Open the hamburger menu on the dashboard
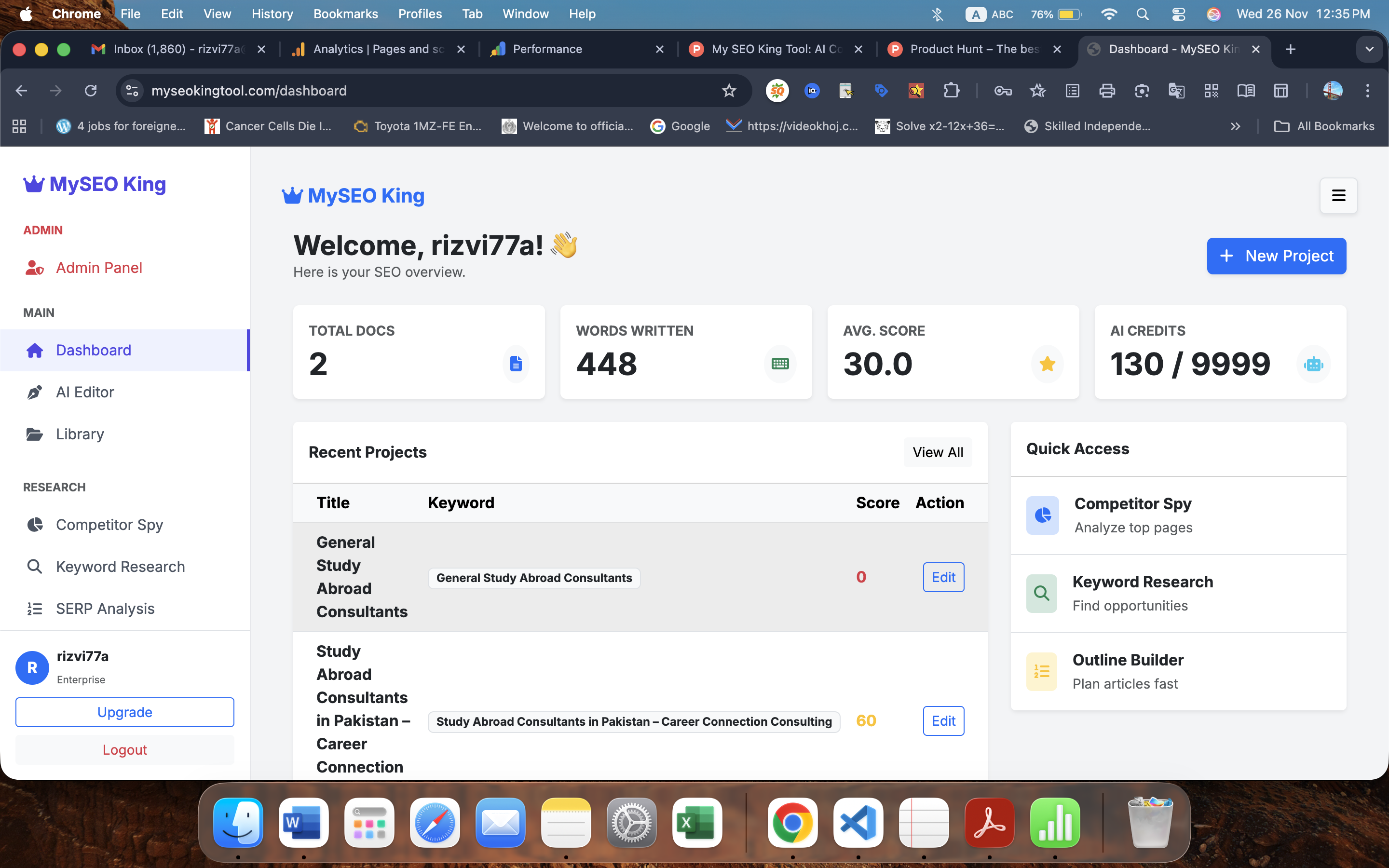1389x868 pixels. coord(1338,195)
